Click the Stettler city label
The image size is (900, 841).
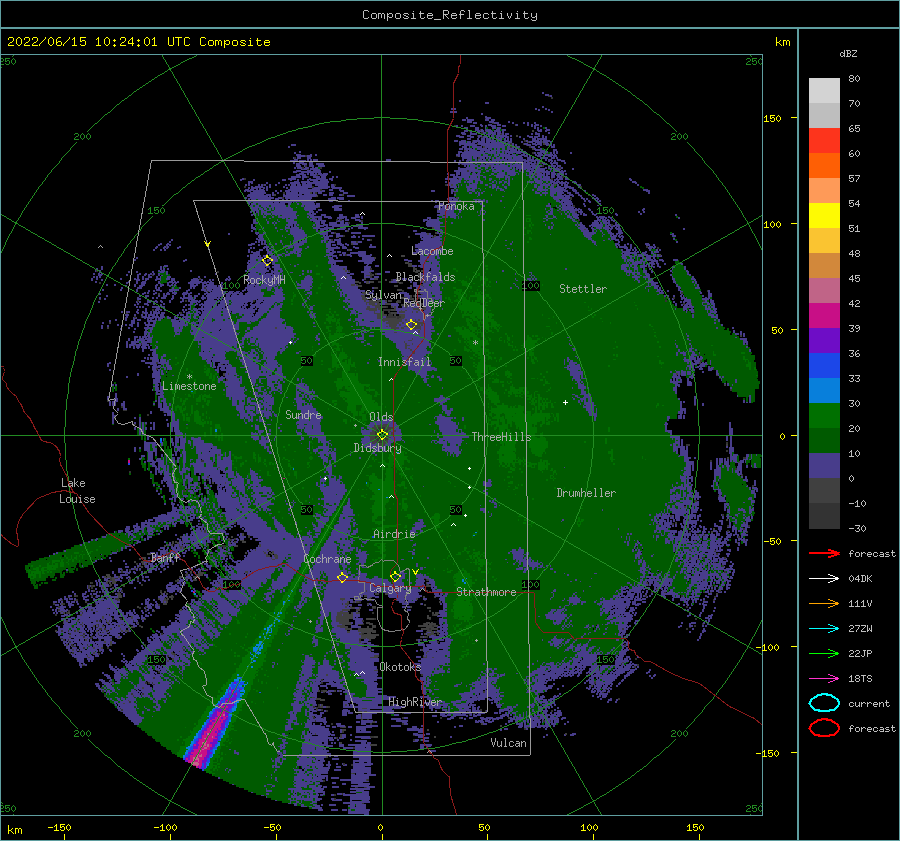[583, 289]
